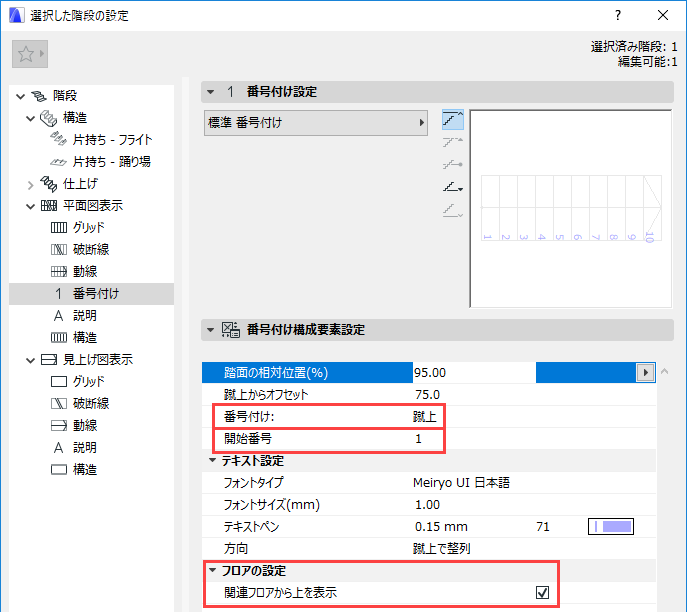Edit 踏面の相対位置 value 95.00

[474, 372]
